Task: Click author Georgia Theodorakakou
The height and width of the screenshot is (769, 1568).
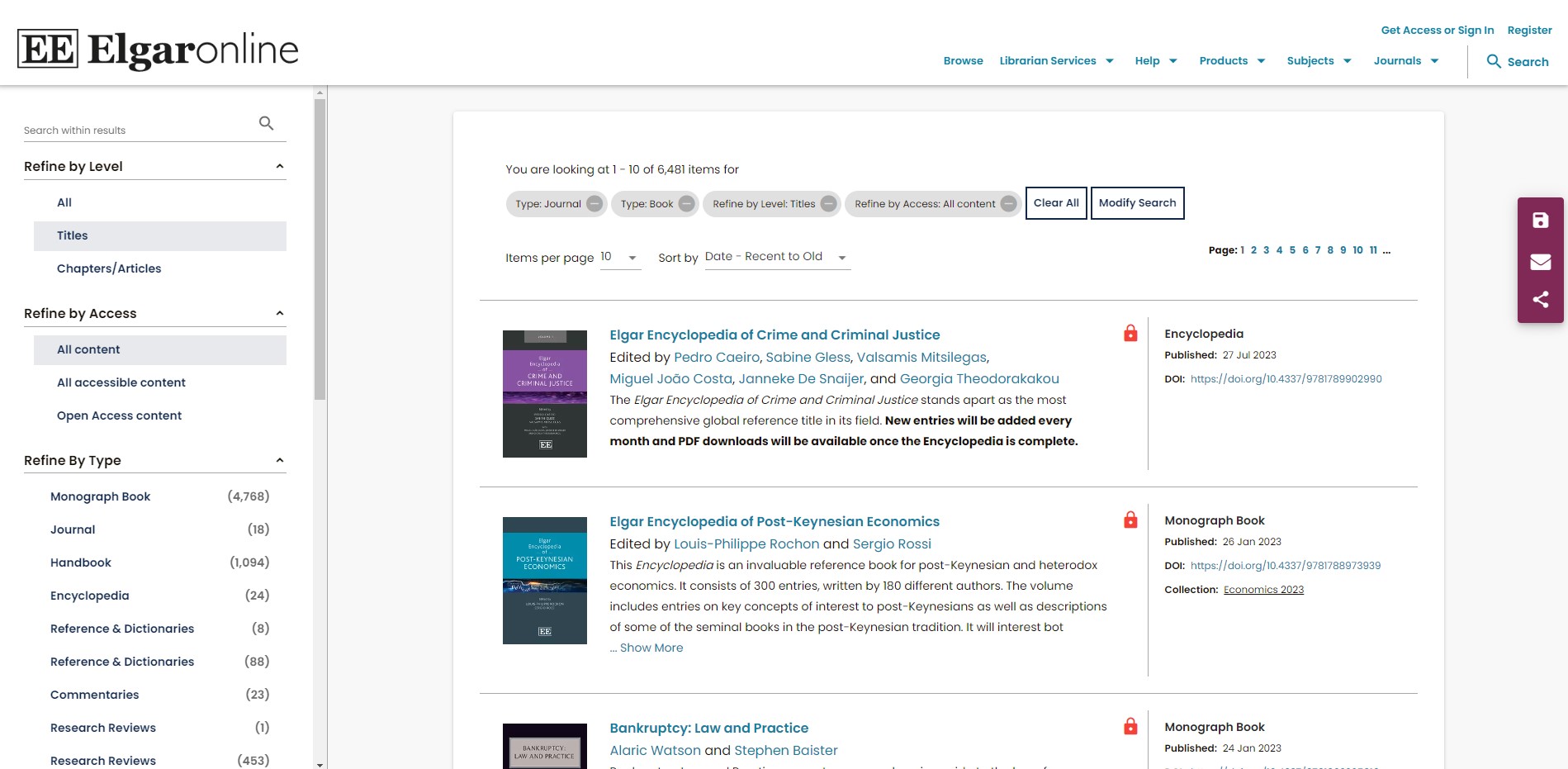Action: 979,378
